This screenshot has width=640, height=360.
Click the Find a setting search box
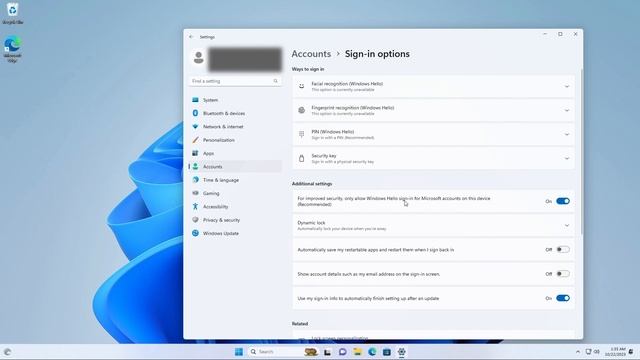pos(235,81)
